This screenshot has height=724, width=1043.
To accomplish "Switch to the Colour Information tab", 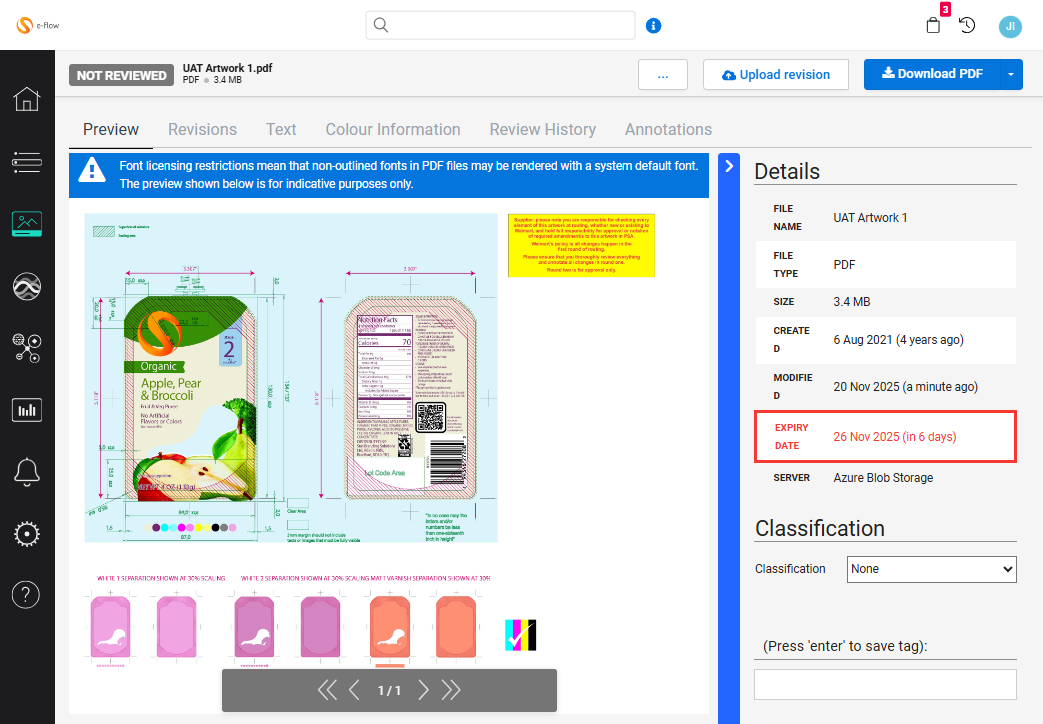I will pos(393,129).
